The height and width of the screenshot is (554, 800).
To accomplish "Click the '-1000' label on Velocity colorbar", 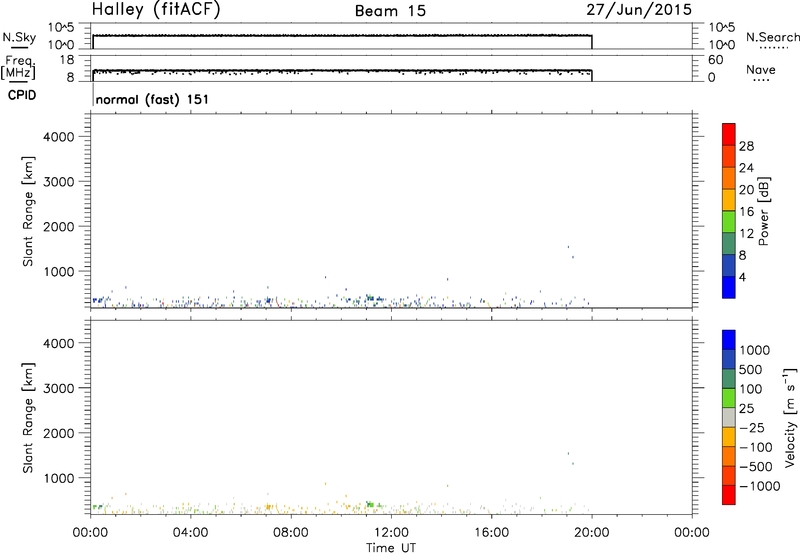I will [x=759, y=486].
